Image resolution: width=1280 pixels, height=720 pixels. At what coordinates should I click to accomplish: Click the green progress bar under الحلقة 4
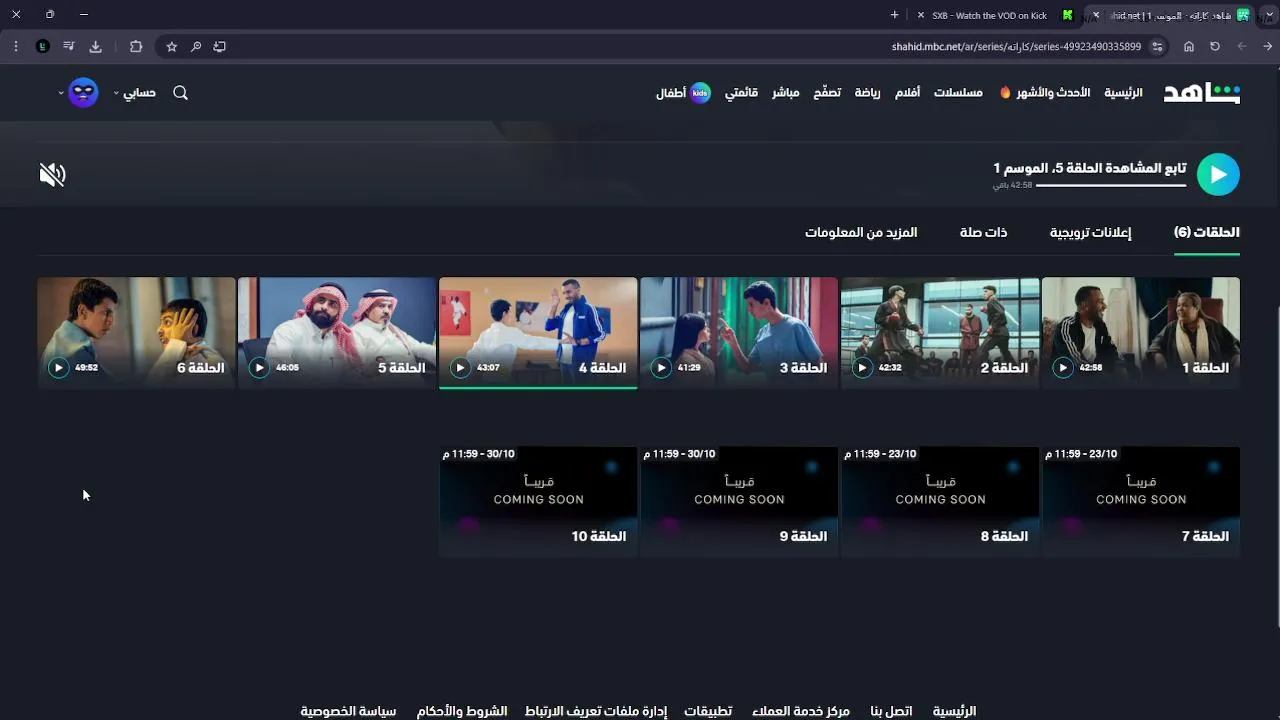click(x=538, y=387)
